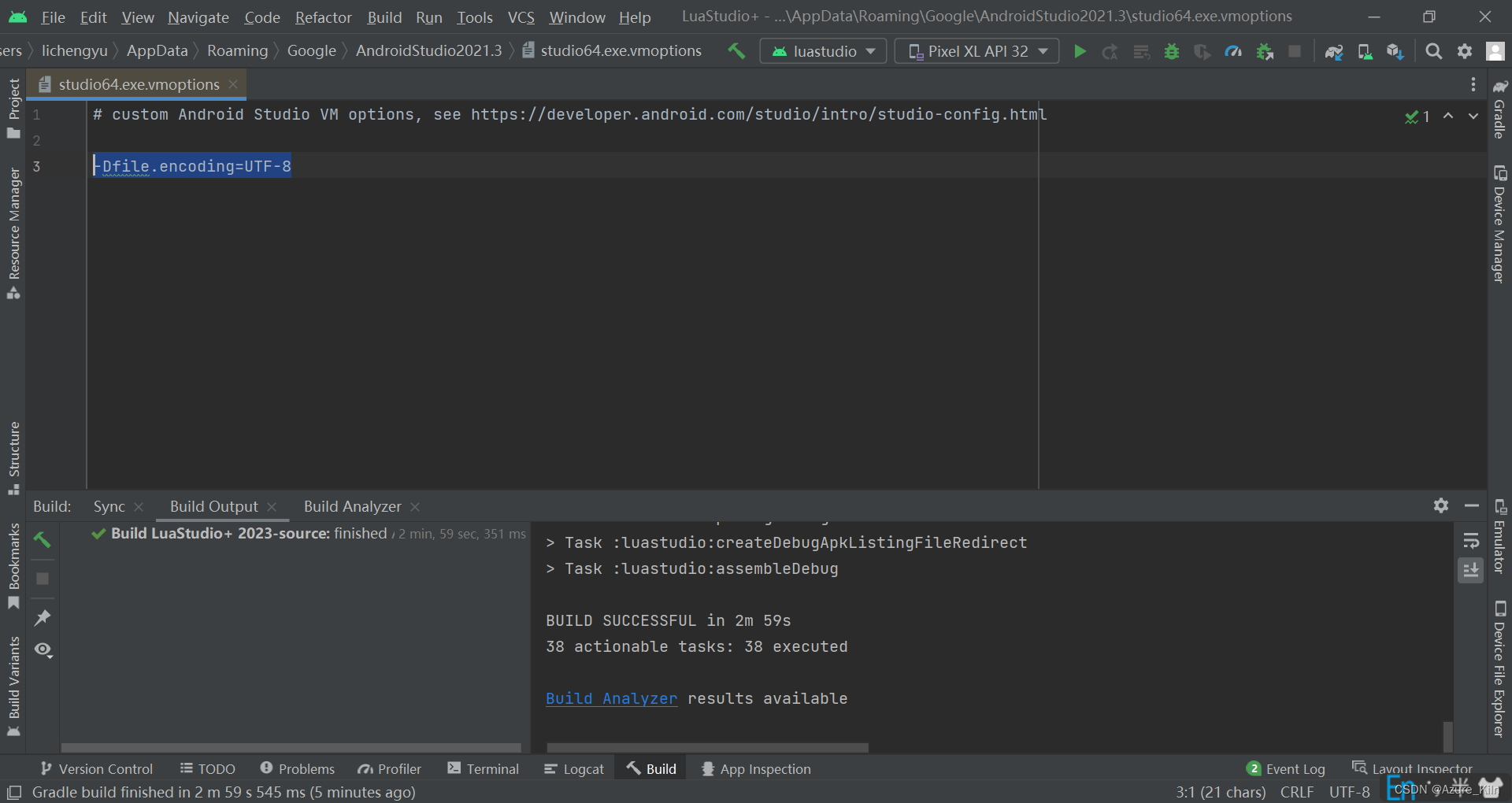Toggle scroll to end in Build Output
The image size is (1512, 803).
(x=1470, y=570)
